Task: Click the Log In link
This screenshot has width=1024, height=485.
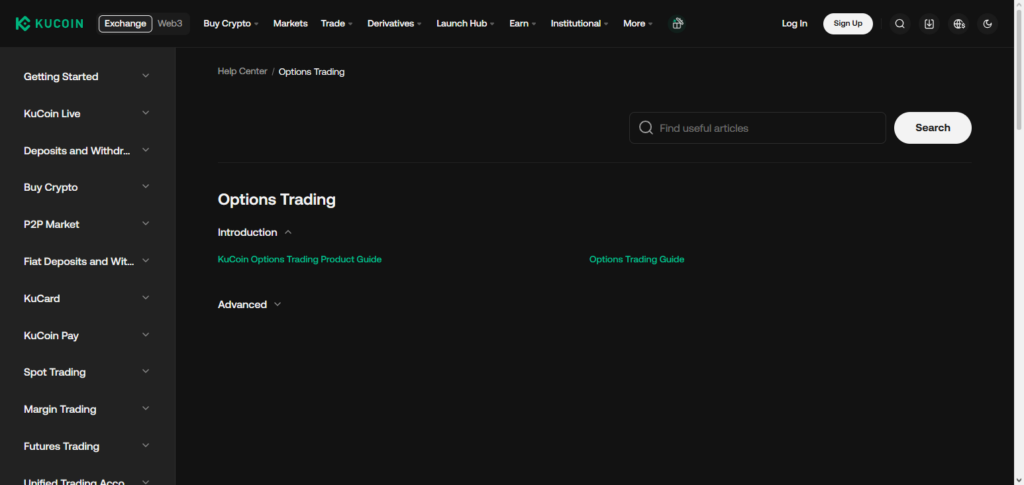Action: [794, 23]
